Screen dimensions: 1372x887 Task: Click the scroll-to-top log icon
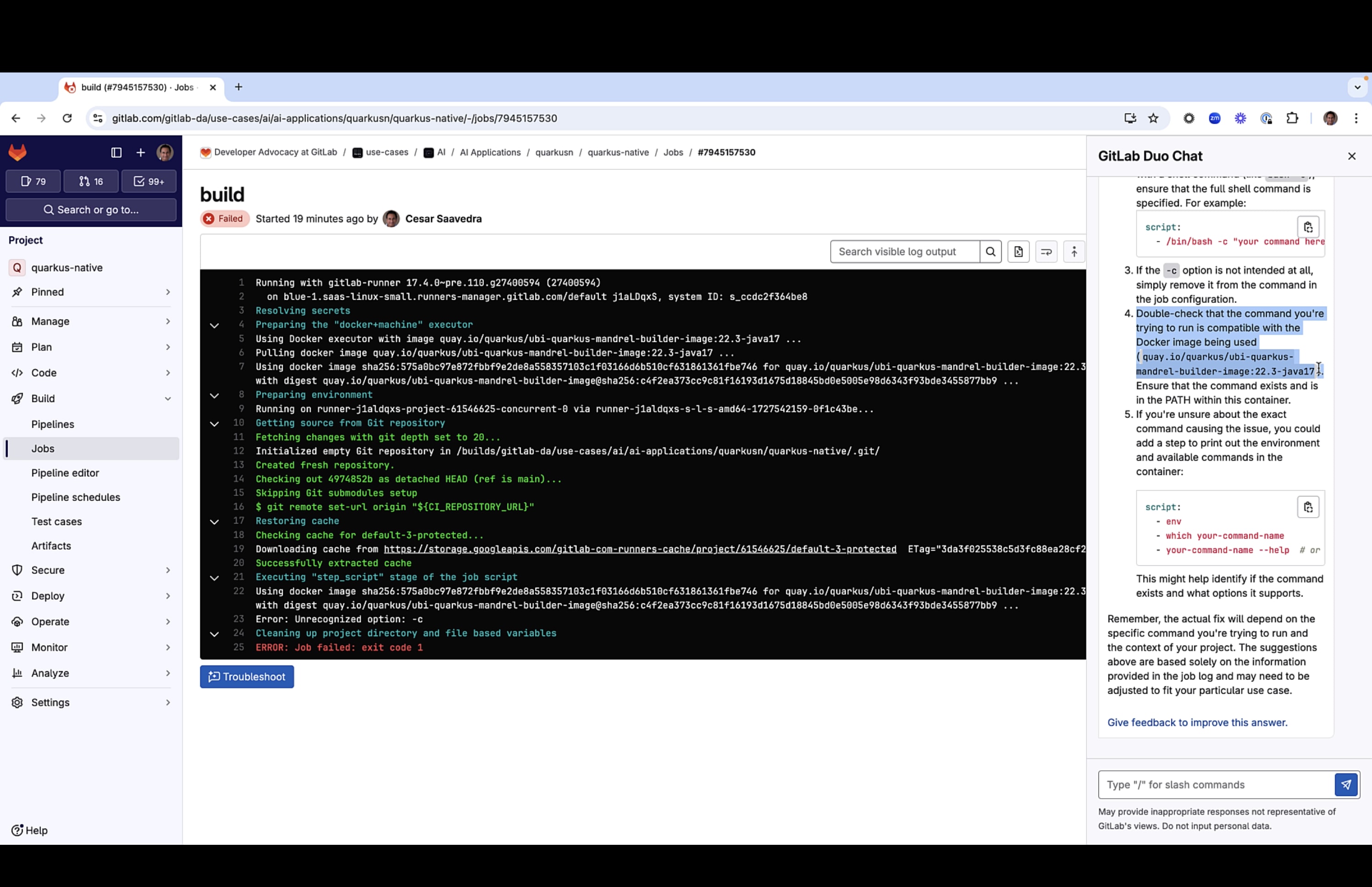pyautogui.click(x=1074, y=252)
